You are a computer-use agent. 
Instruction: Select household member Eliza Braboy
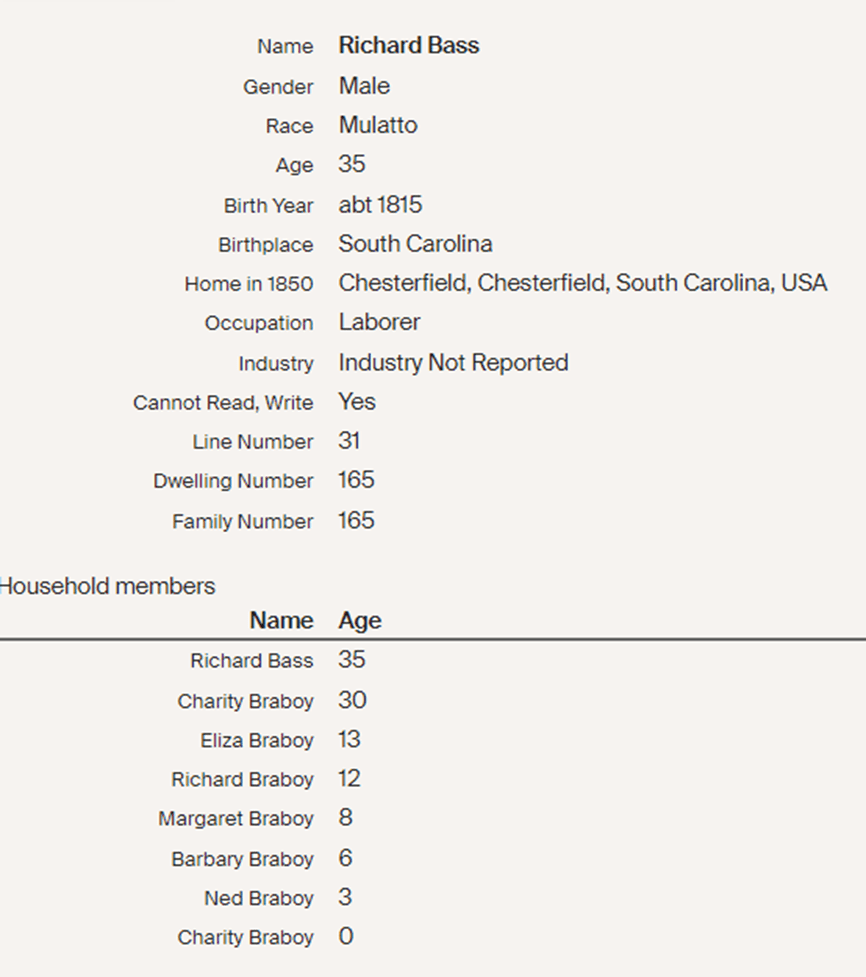tap(256, 741)
